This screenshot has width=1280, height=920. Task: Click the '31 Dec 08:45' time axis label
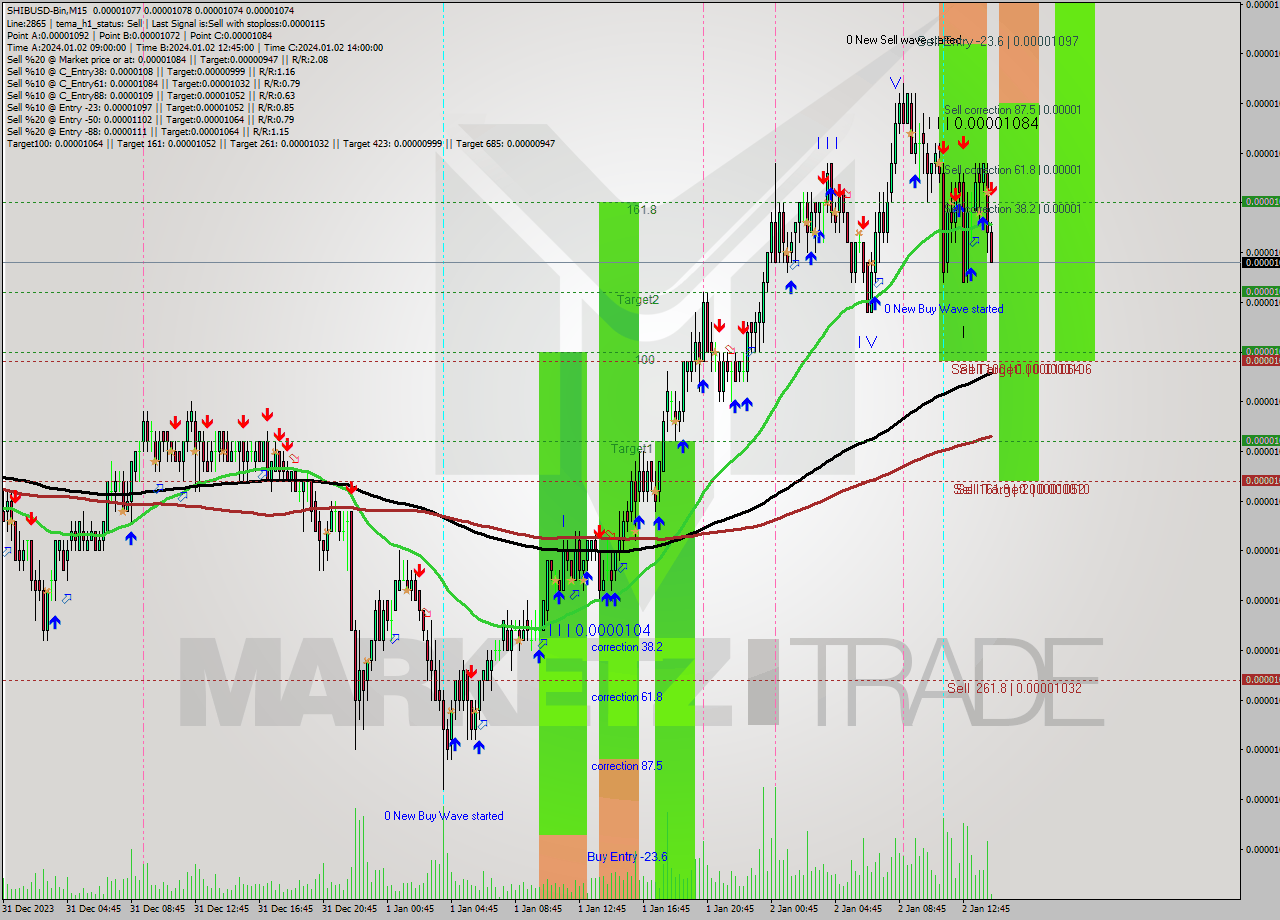(157, 909)
